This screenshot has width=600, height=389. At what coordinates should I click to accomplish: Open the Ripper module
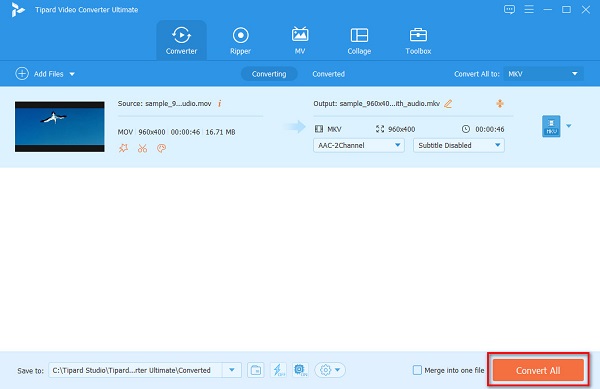coord(240,41)
